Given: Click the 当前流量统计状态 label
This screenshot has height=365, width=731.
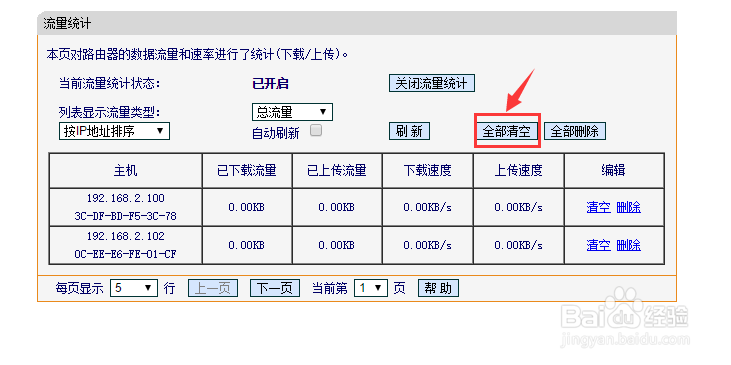Looking at the screenshot, I should point(110,84).
